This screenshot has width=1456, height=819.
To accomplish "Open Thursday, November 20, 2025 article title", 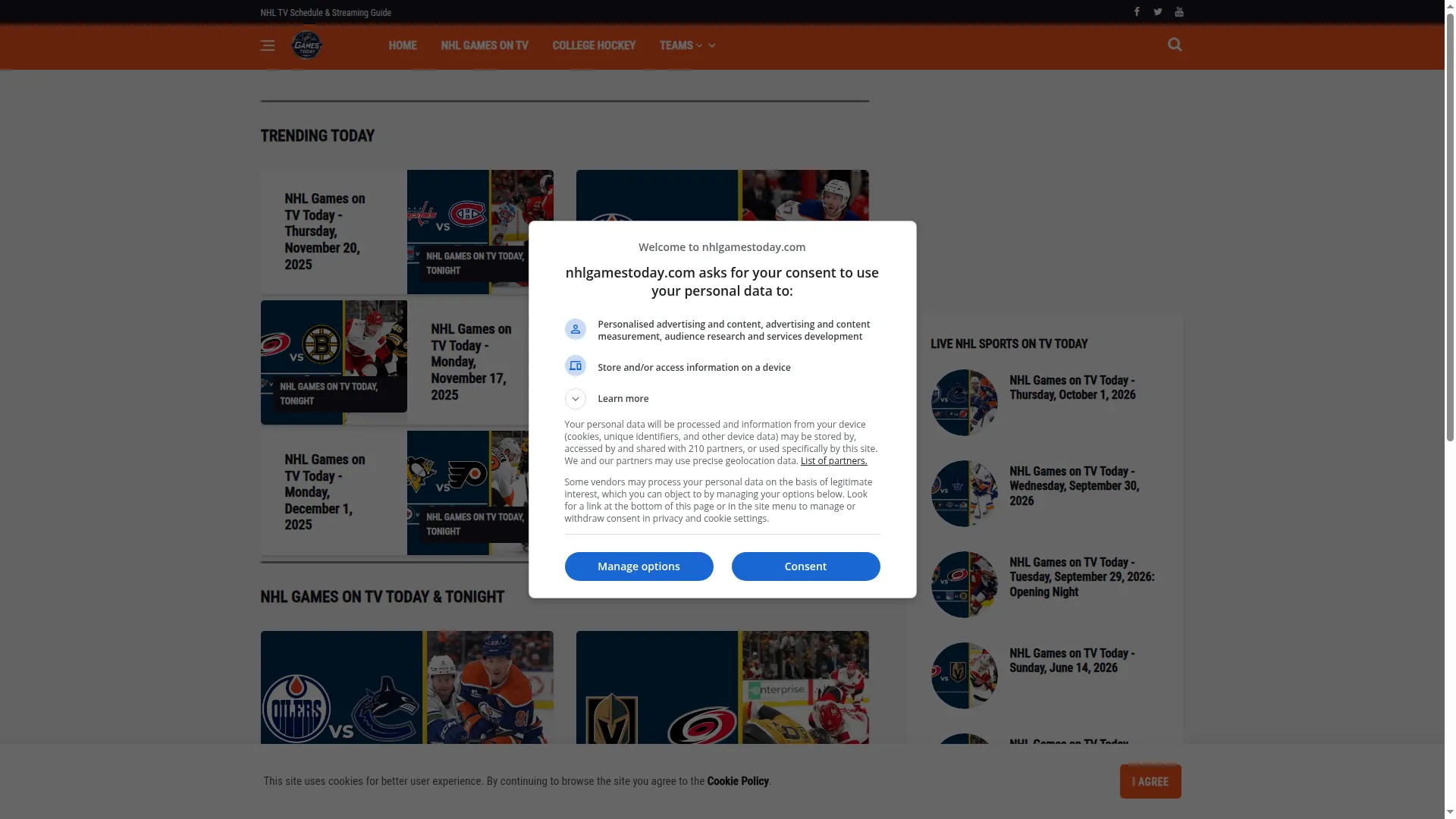I will tap(325, 231).
